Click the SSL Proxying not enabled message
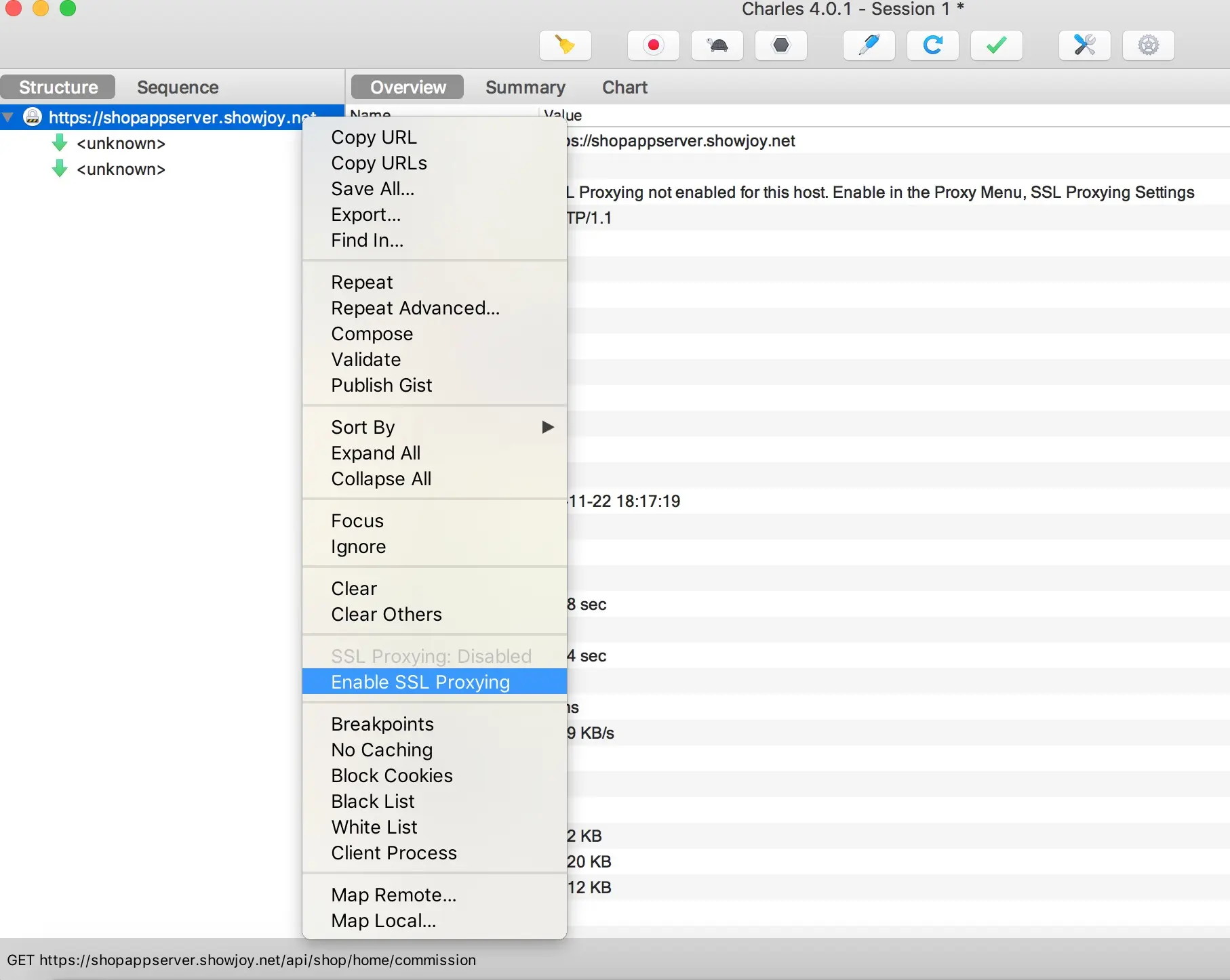This screenshot has width=1230, height=980. 880,192
